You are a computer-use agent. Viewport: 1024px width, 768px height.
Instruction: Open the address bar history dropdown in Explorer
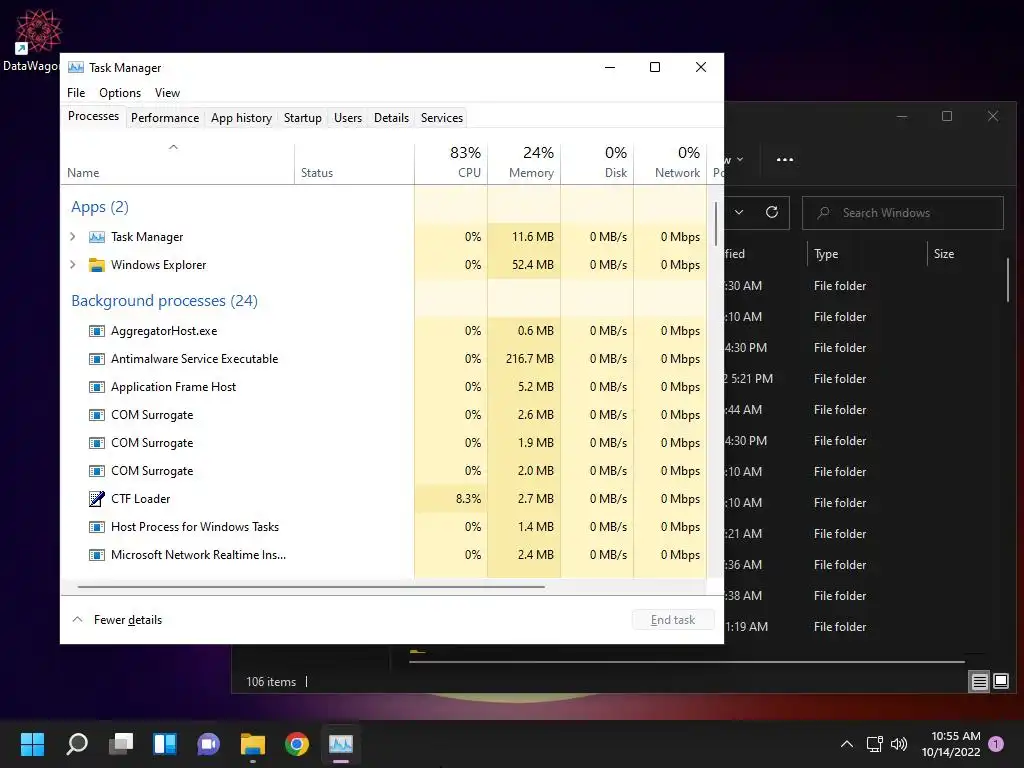click(x=739, y=212)
